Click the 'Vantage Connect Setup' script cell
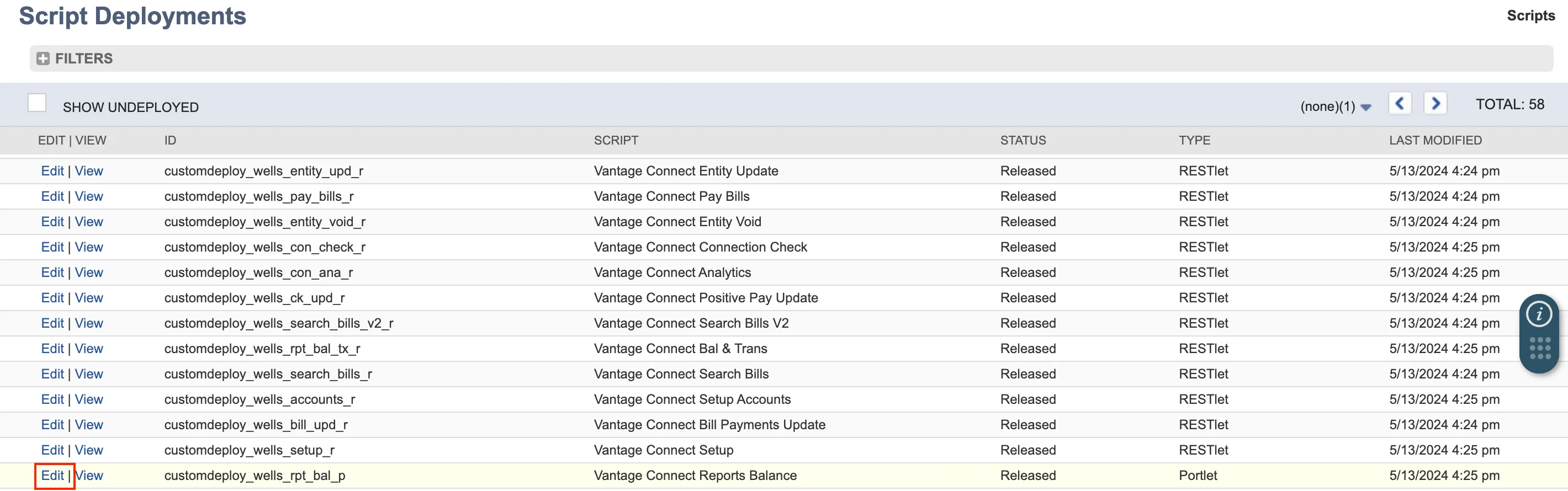The image size is (1568, 491). coord(664,451)
